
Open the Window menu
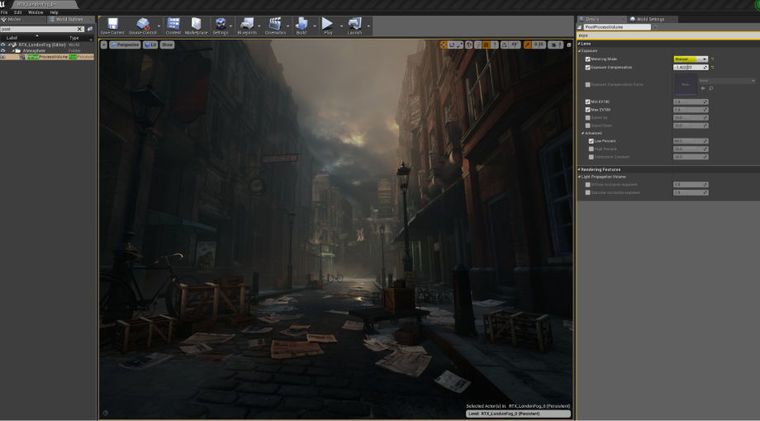(x=35, y=12)
